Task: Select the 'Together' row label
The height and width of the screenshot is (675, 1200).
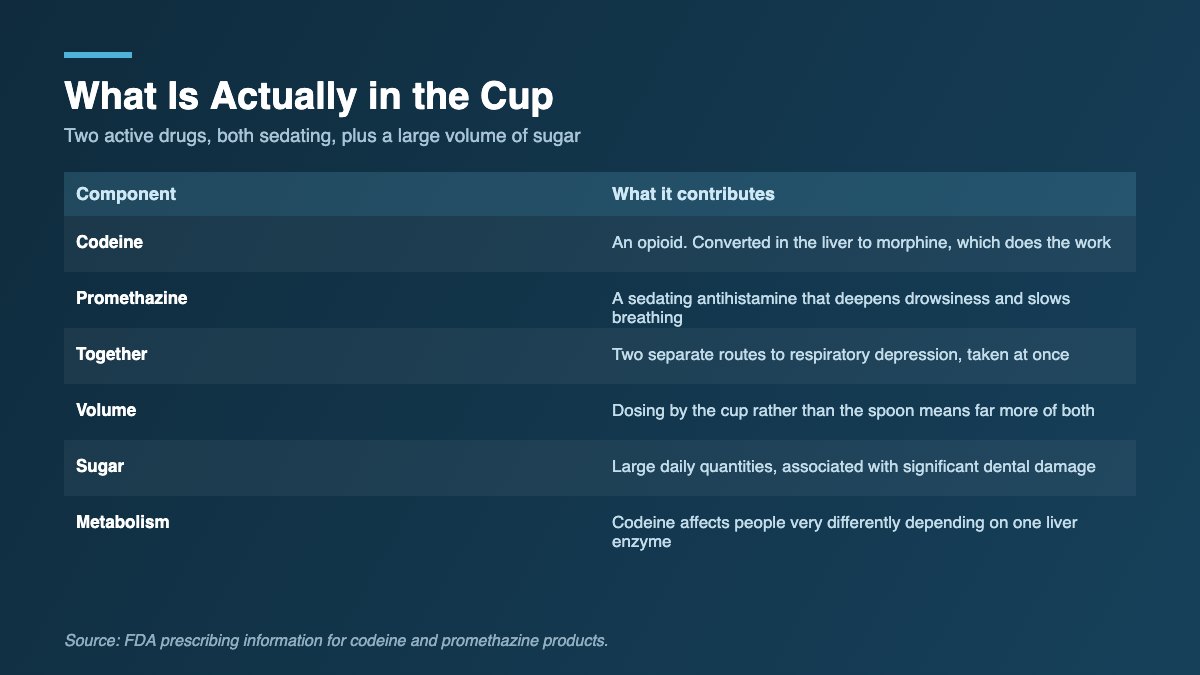Action: click(111, 354)
